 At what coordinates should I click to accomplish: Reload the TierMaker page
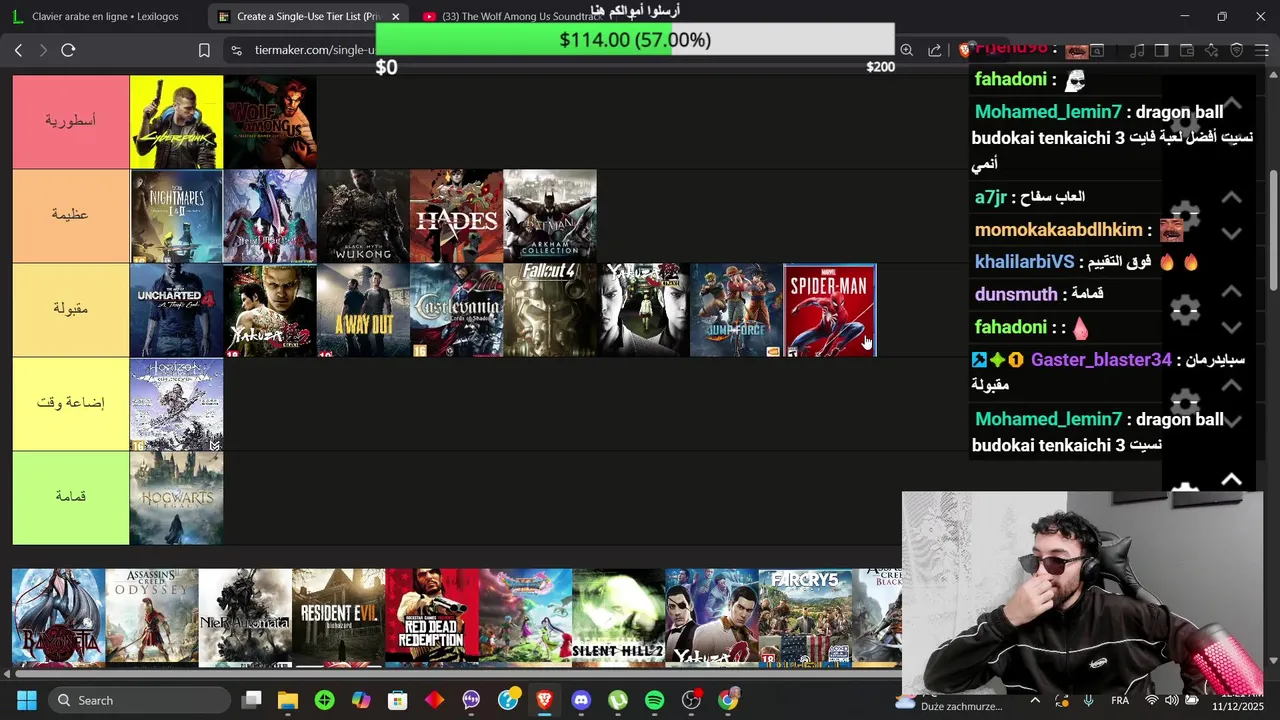point(68,50)
